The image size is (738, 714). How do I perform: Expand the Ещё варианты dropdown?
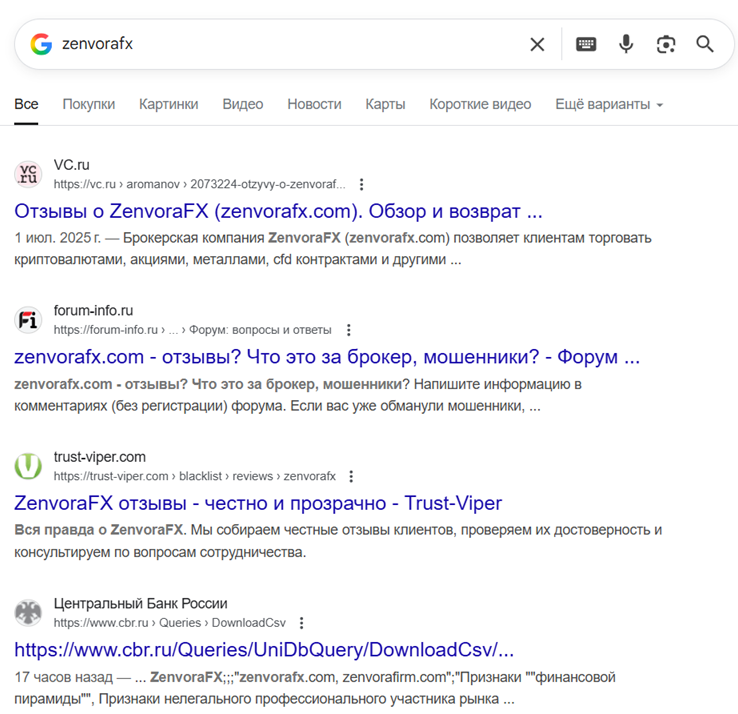click(609, 104)
